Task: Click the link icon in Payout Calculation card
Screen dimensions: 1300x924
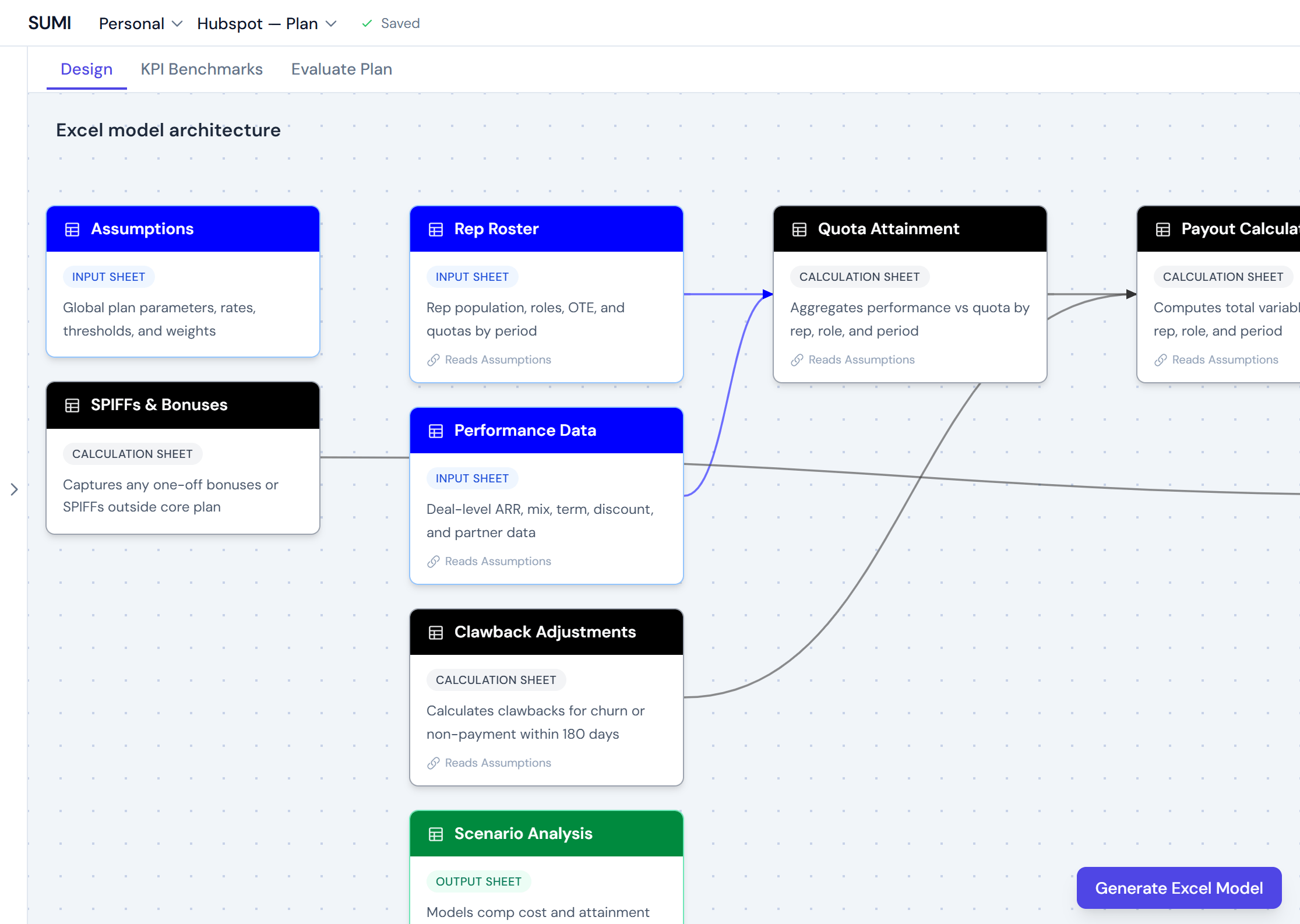Action: click(1160, 360)
